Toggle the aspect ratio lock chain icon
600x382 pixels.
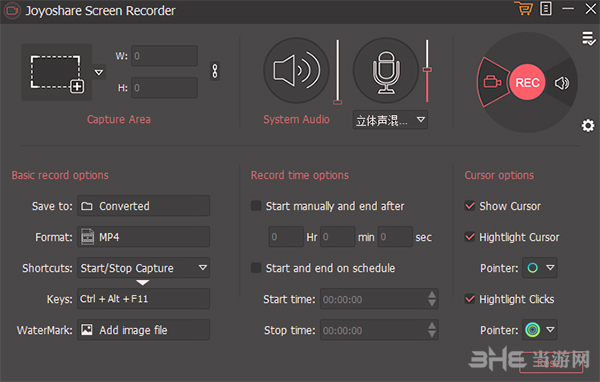(x=215, y=71)
